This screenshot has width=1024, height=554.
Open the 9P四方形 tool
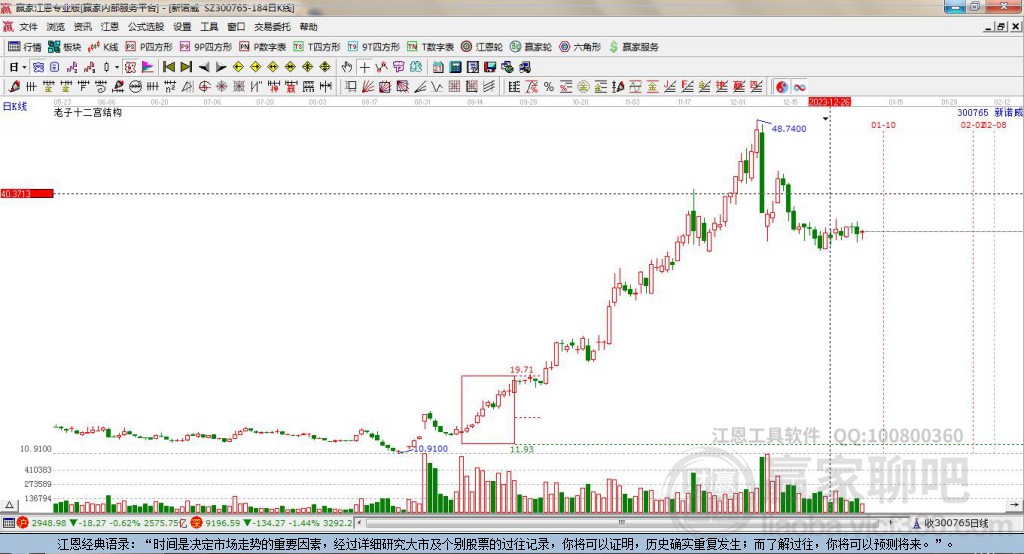click(205, 47)
